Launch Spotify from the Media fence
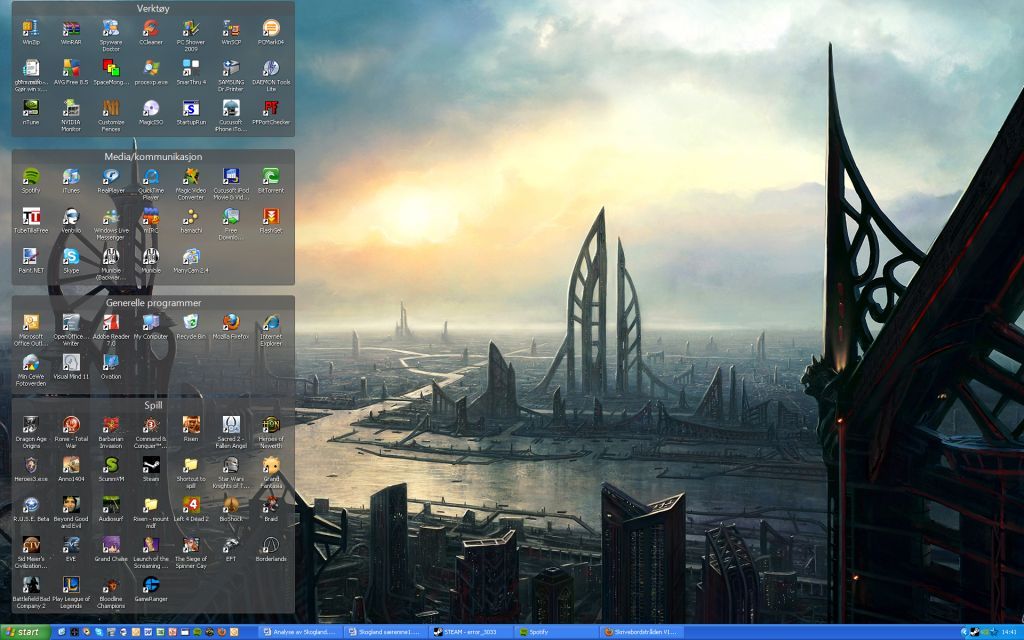This screenshot has height=640, width=1024. (31, 181)
